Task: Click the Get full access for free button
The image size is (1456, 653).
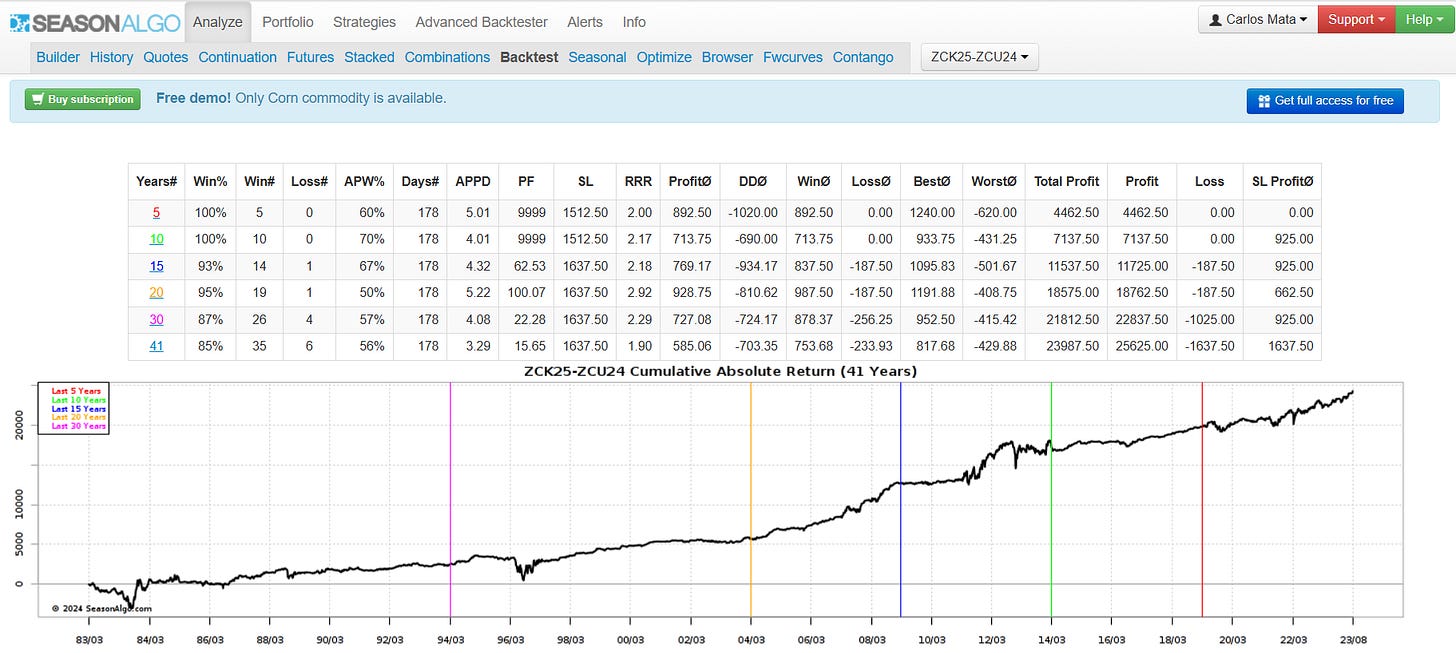Action: tap(1325, 100)
